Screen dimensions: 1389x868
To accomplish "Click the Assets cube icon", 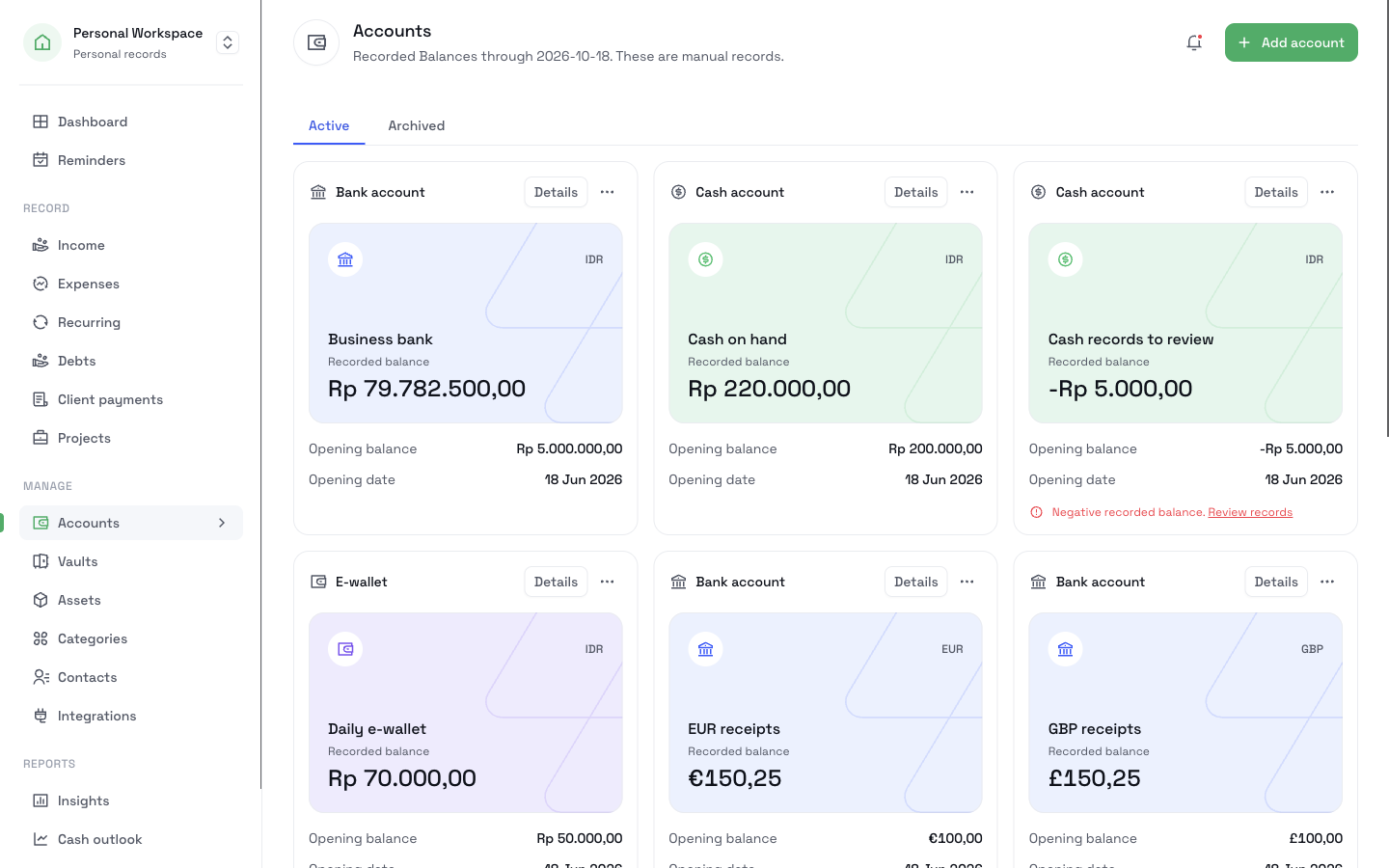I will pyautogui.click(x=41, y=600).
